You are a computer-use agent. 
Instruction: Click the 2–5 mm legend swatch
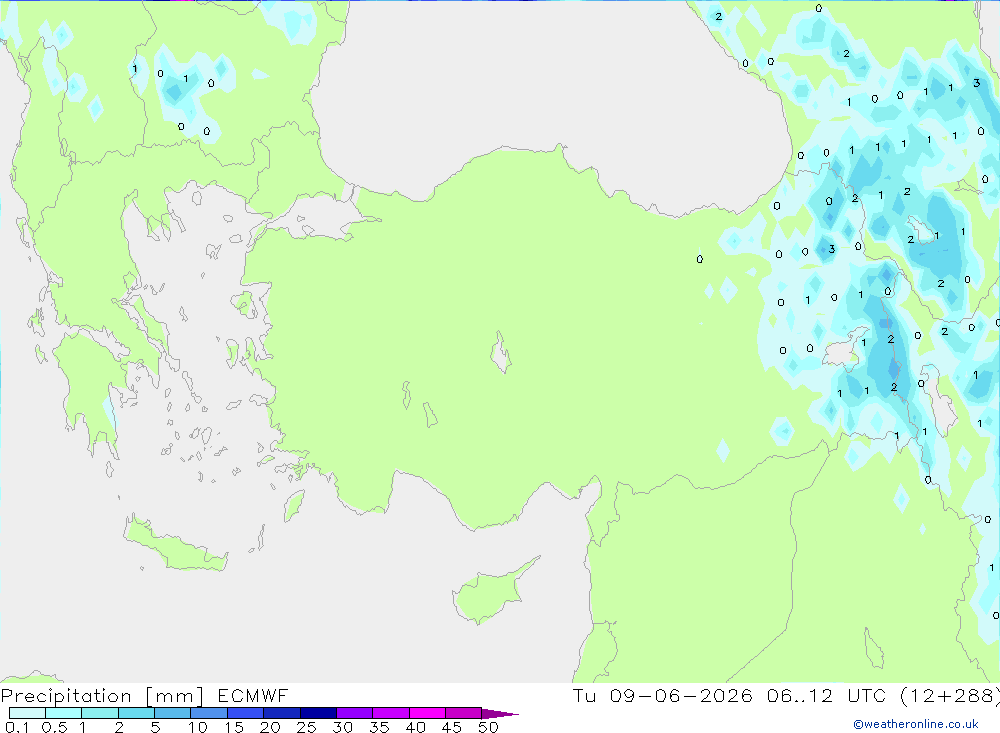tap(136, 713)
